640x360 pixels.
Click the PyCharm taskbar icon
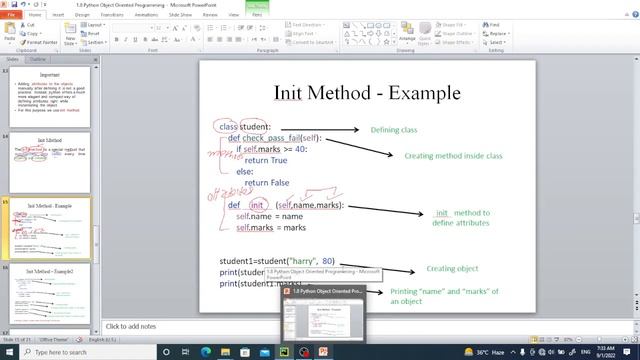click(284, 352)
